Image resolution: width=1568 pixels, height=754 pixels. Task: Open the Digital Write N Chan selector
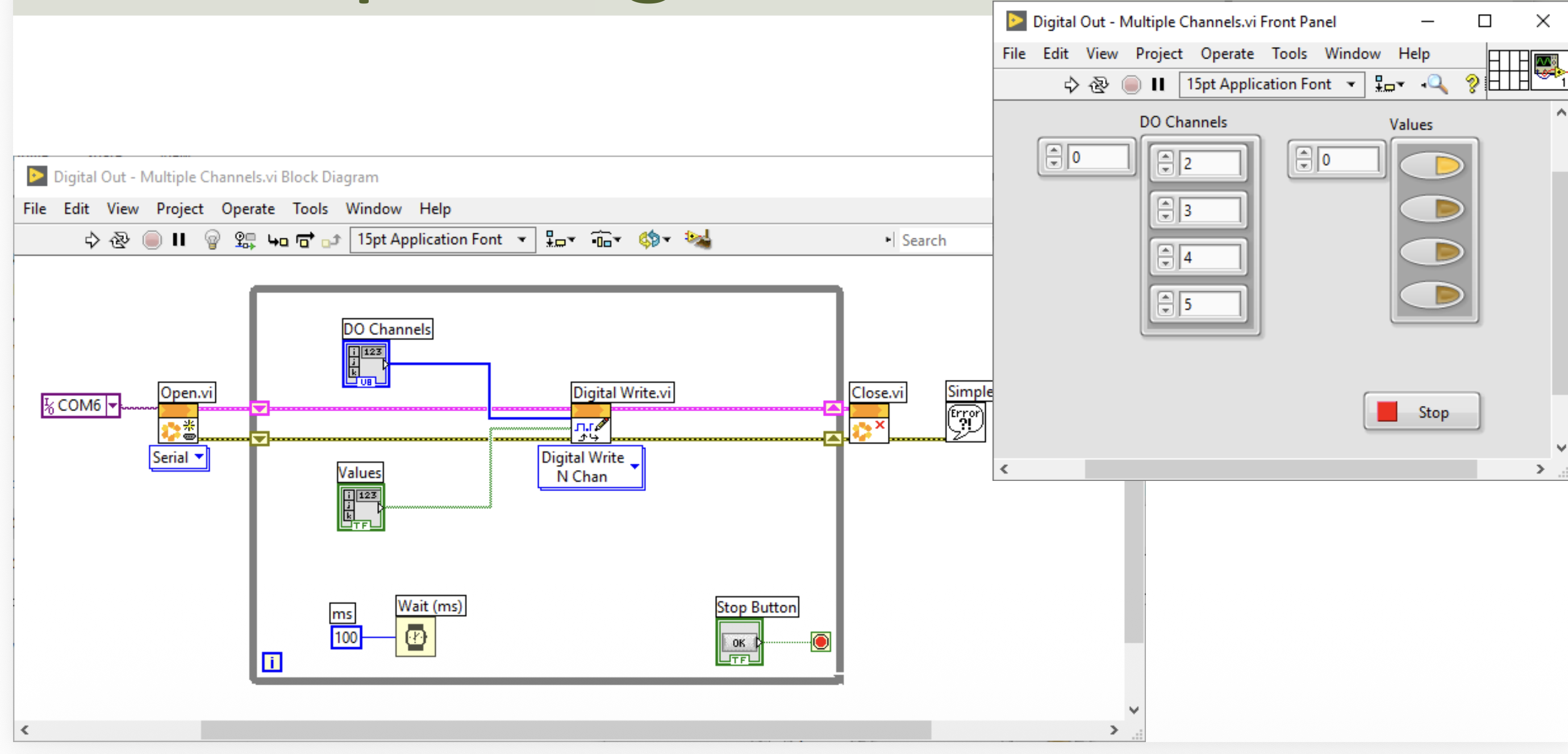pyautogui.click(x=634, y=467)
